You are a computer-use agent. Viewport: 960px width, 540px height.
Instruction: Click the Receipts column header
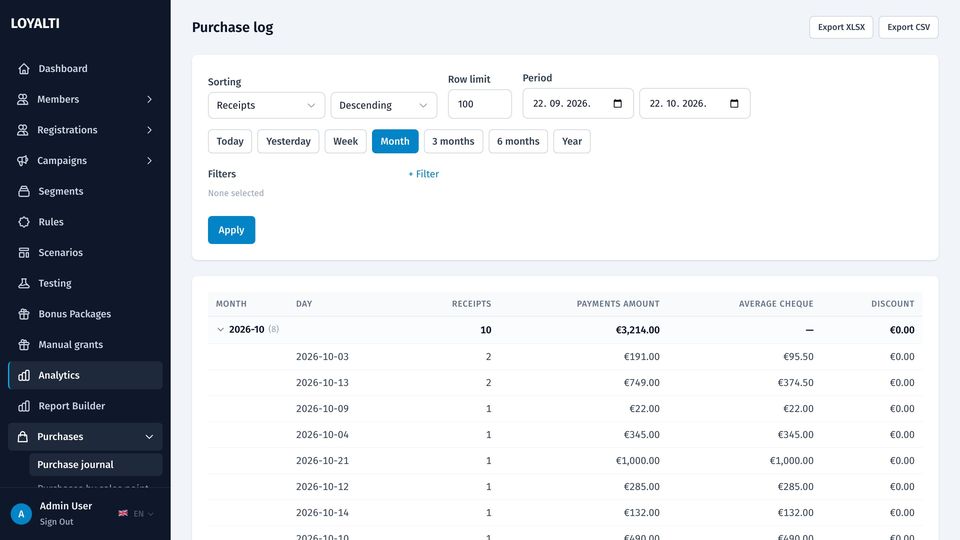471,304
